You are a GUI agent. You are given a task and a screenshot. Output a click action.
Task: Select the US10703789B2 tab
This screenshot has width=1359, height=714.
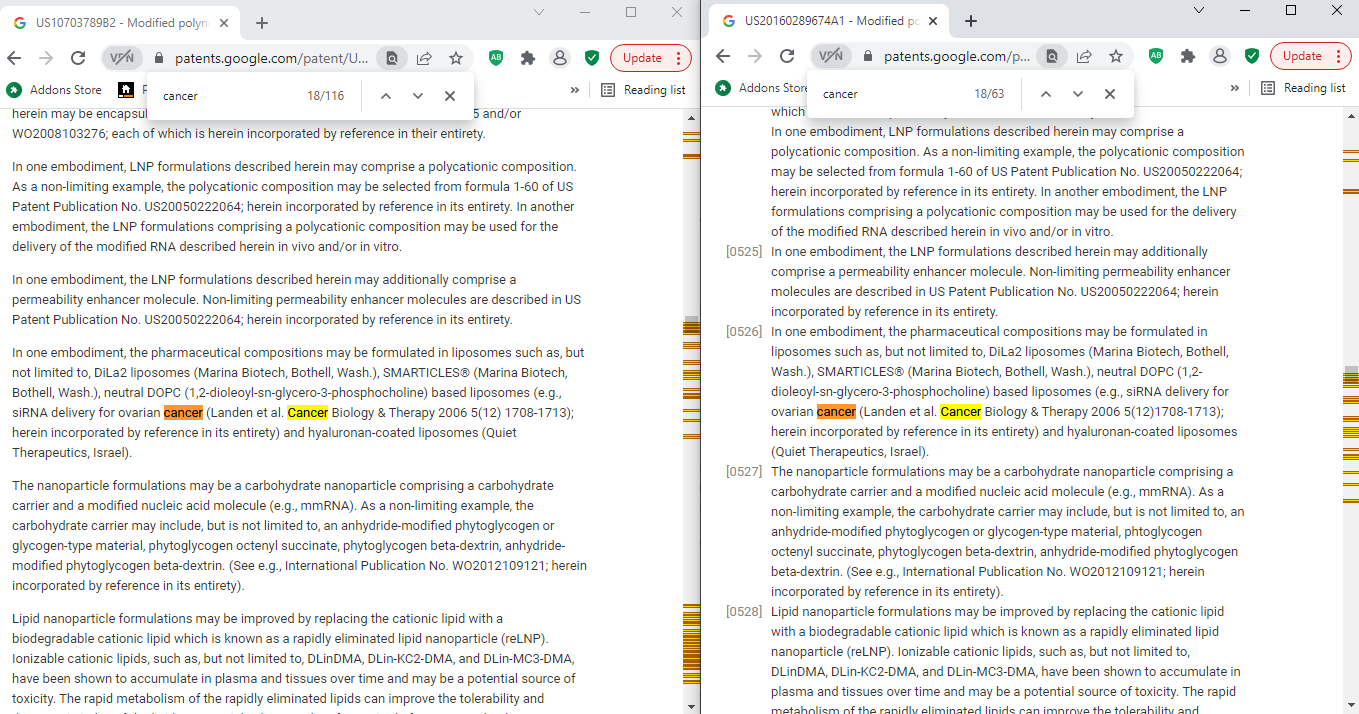120,22
